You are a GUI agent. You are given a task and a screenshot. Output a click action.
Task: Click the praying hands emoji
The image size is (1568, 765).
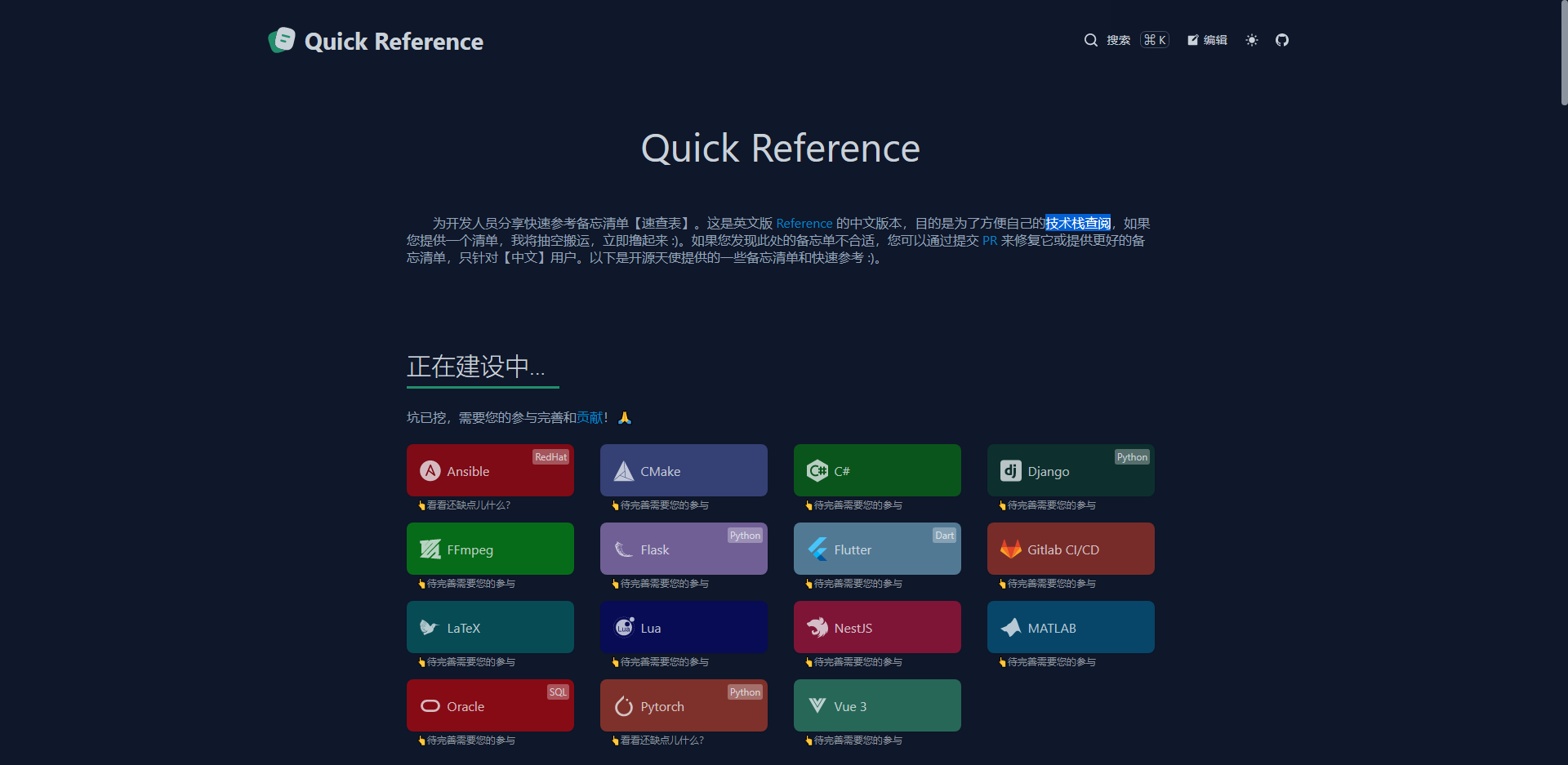pos(625,418)
